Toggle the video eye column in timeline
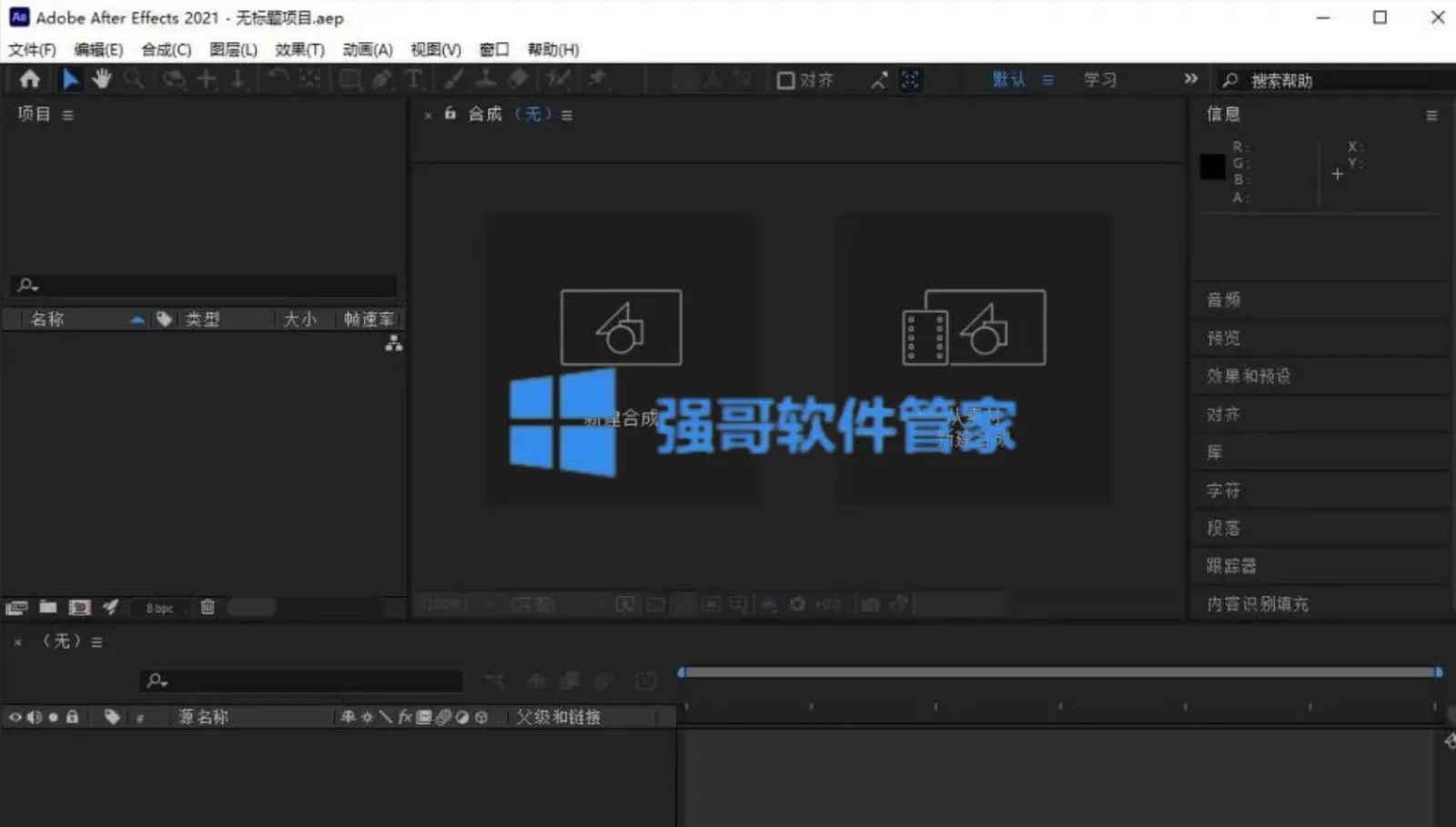The height and width of the screenshot is (827, 1456). click(x=15, y=717)
